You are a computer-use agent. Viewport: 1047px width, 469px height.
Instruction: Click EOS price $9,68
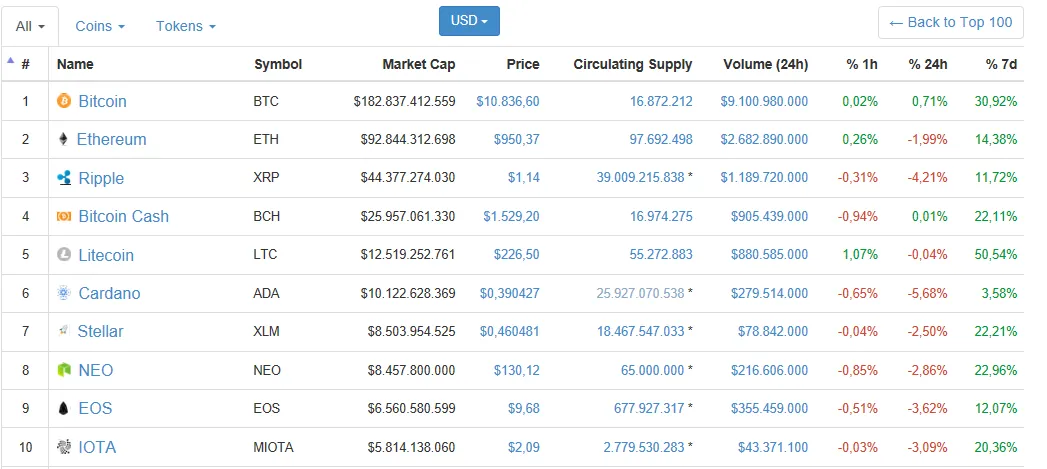click(524, 408)
